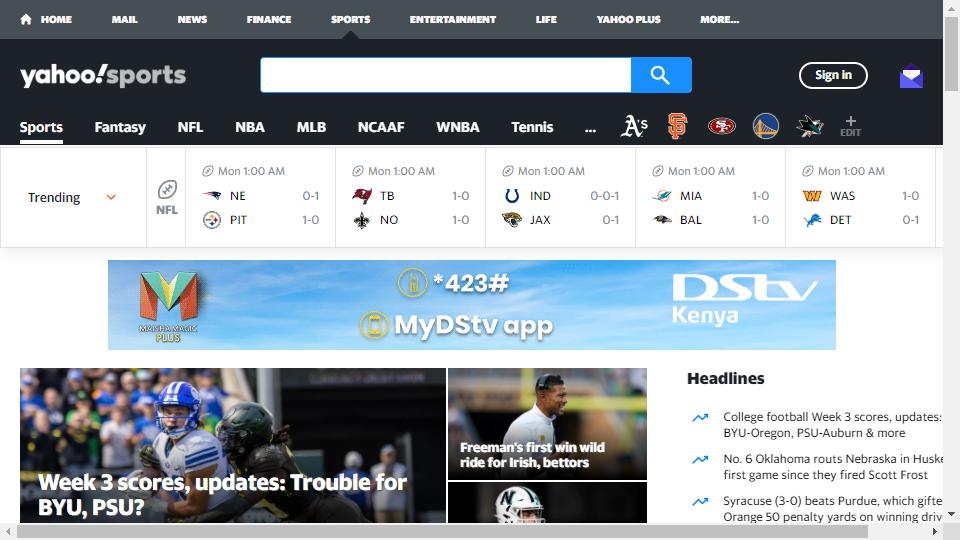
Task: Click inside the search input field
Action: pos(446,75)
